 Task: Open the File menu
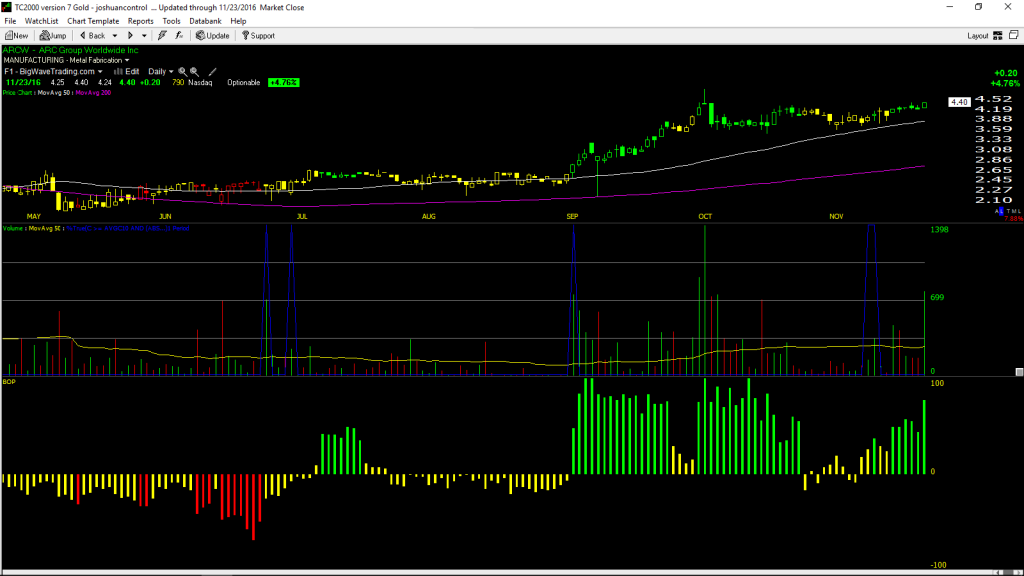(x=10, y=21)
